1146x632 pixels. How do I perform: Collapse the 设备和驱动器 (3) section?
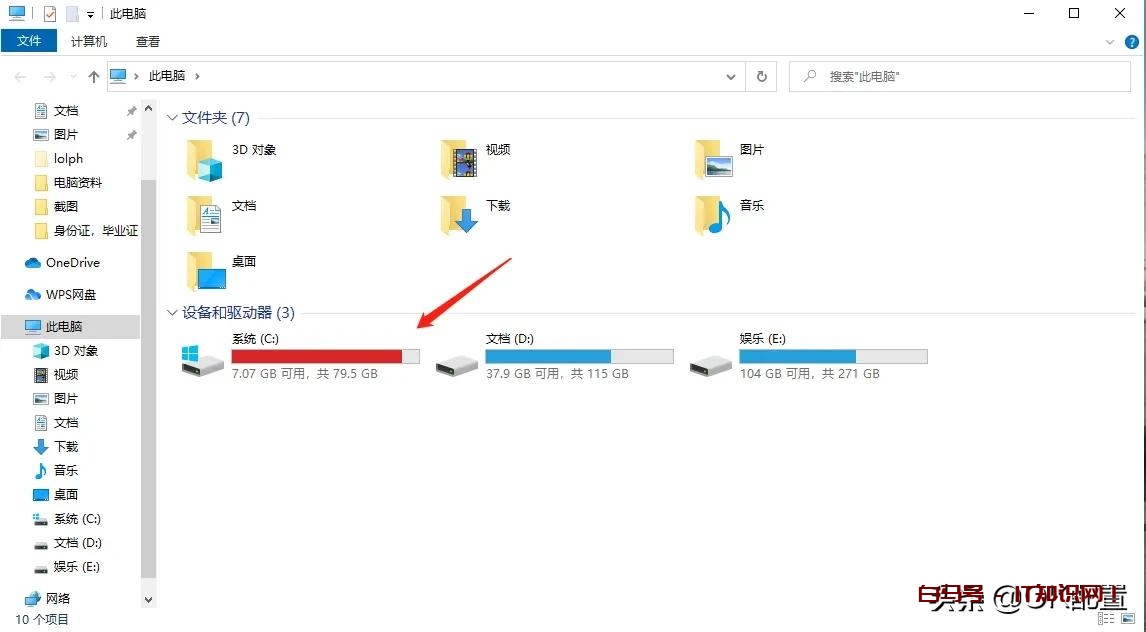pos(172,313)
